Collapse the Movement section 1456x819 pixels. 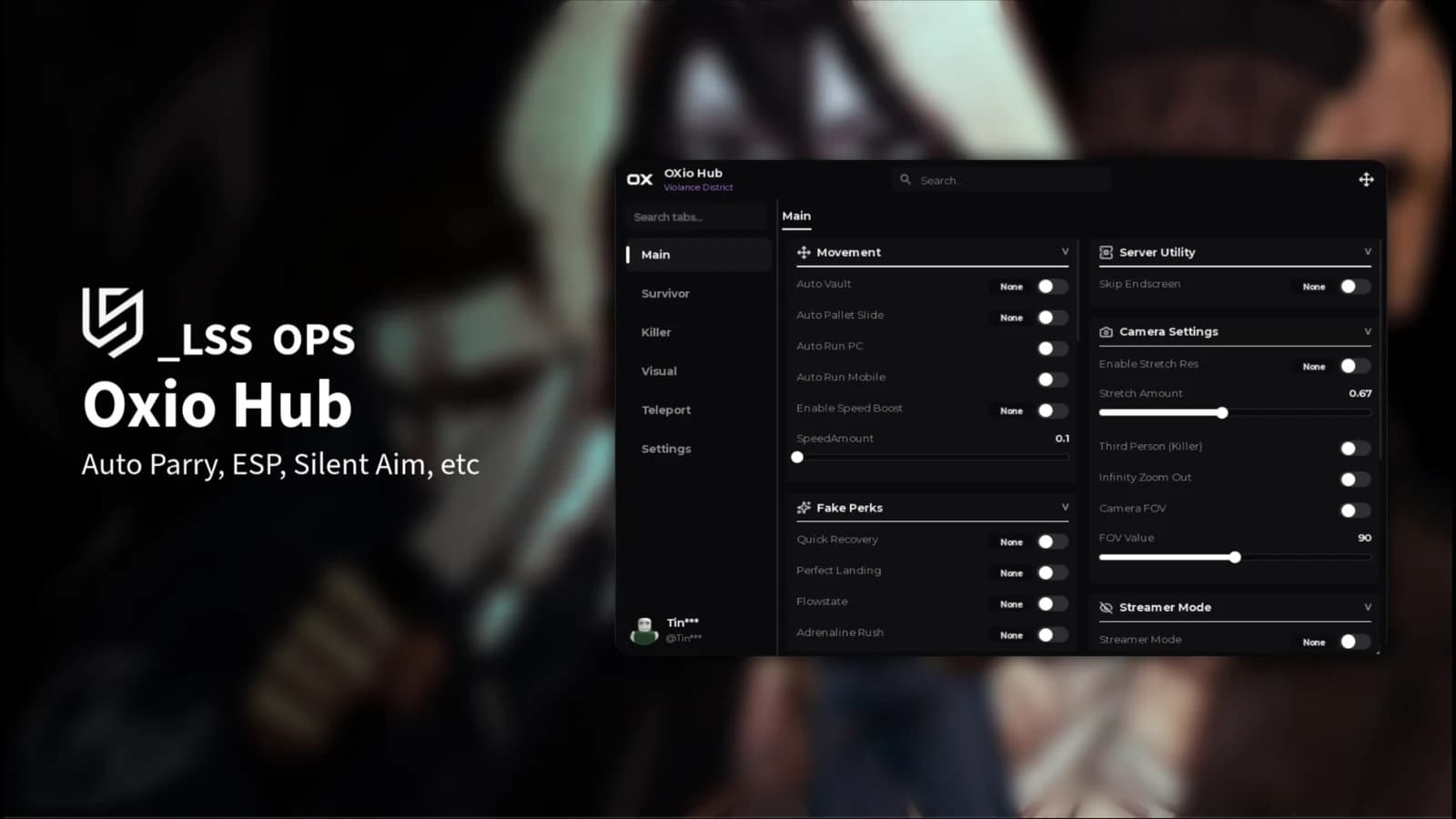point(1065,252)
